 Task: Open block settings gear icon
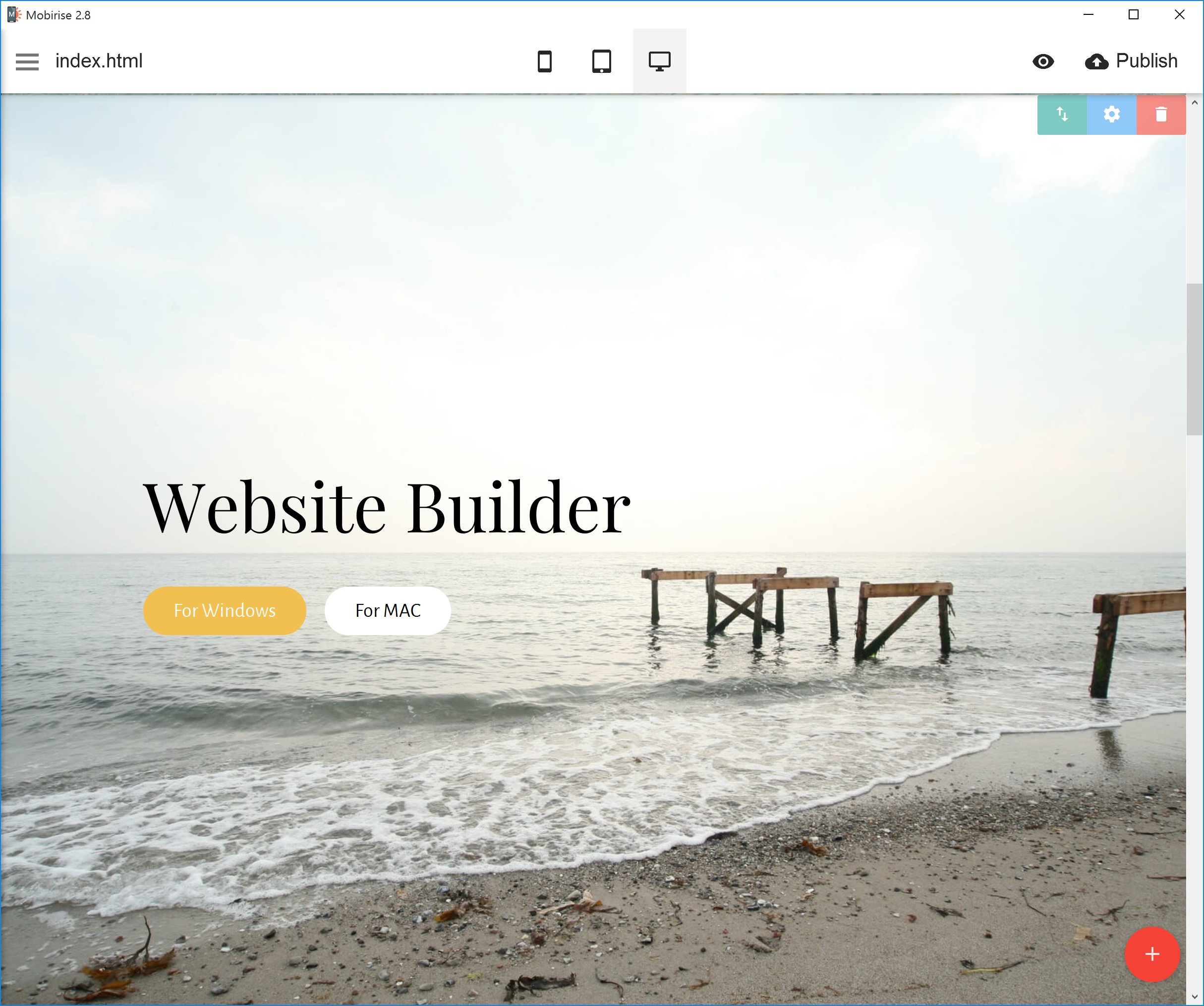1113,115
